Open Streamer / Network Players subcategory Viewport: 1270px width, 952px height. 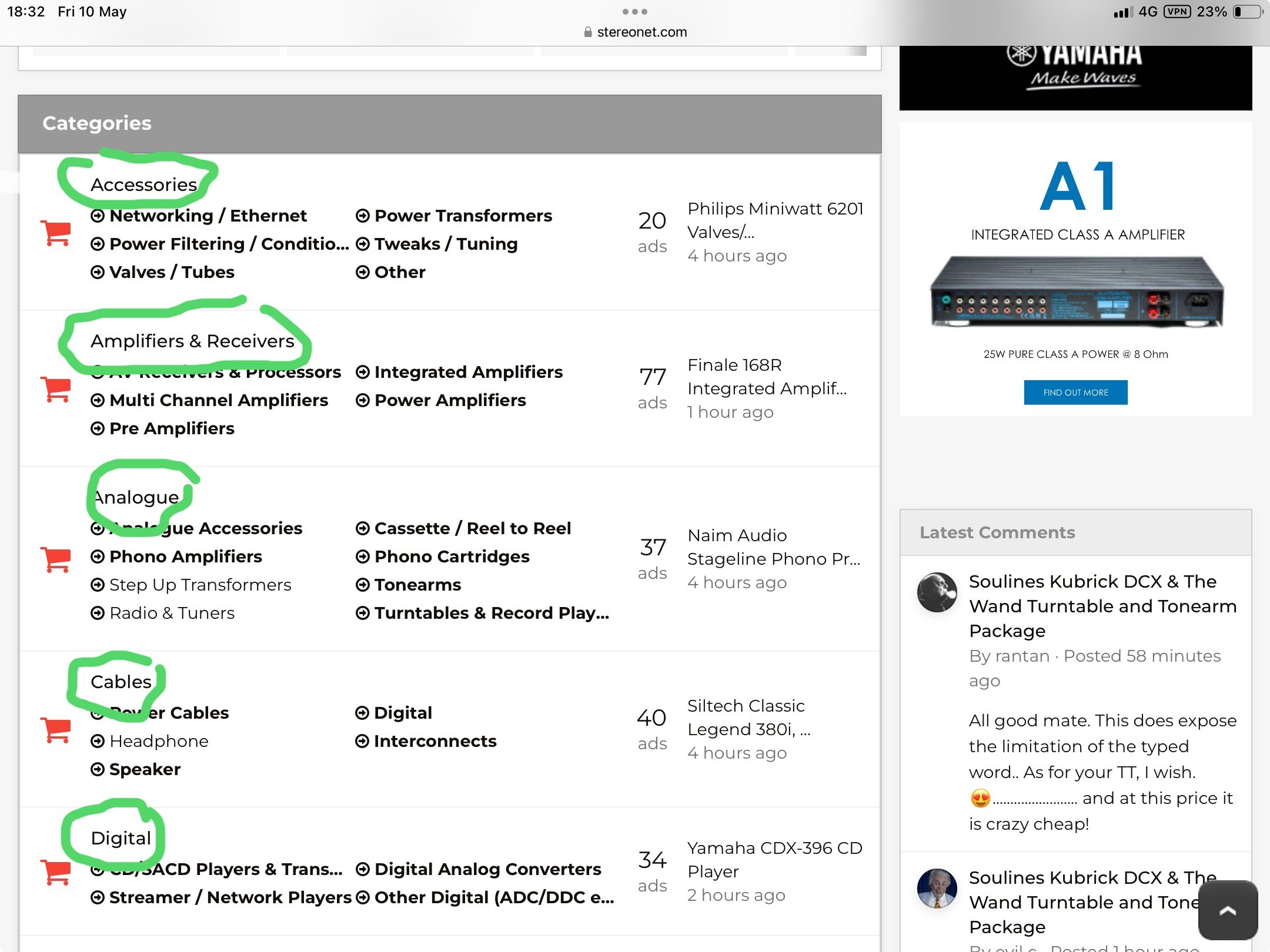tap(230, 897)
